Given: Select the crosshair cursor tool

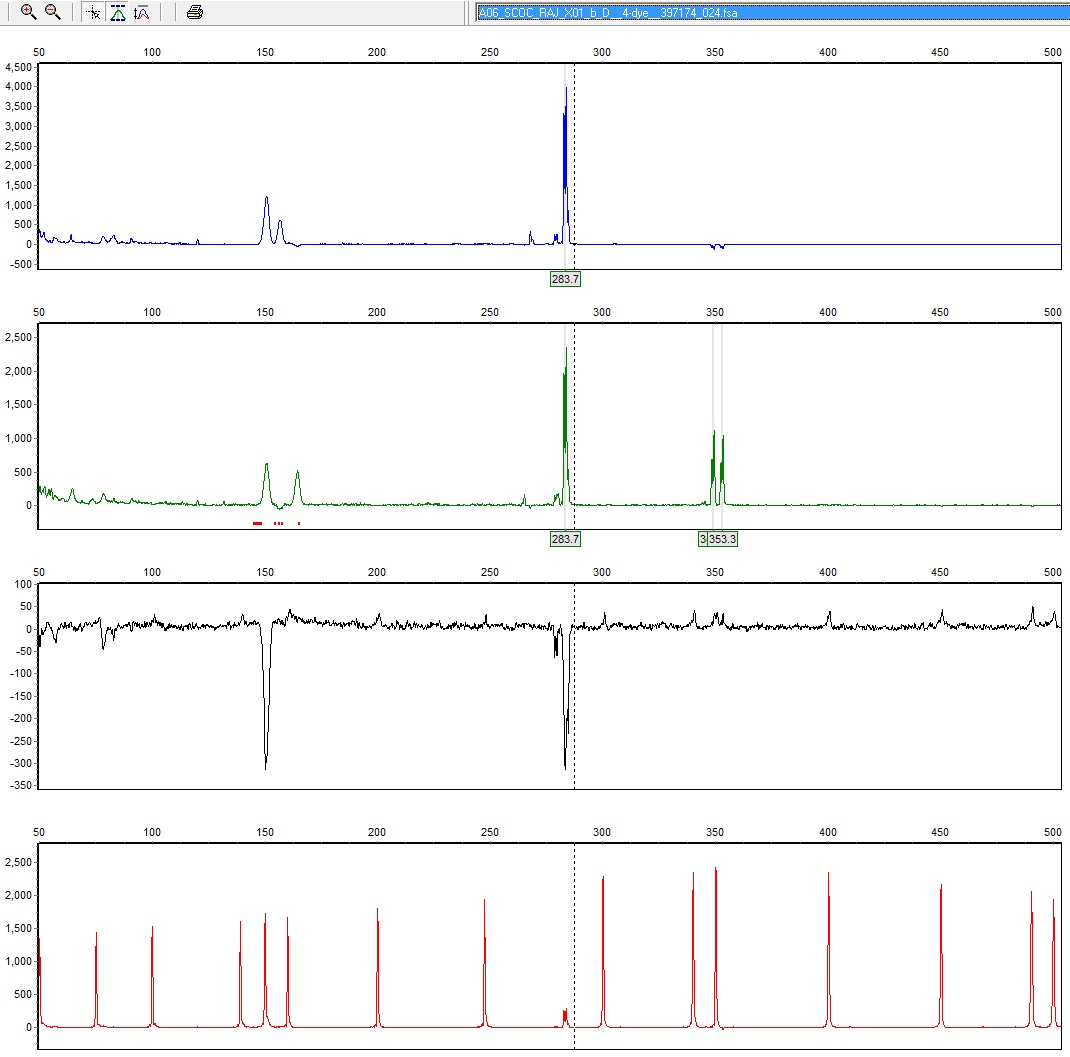Looking at the screenshot, I should [93, 12].
